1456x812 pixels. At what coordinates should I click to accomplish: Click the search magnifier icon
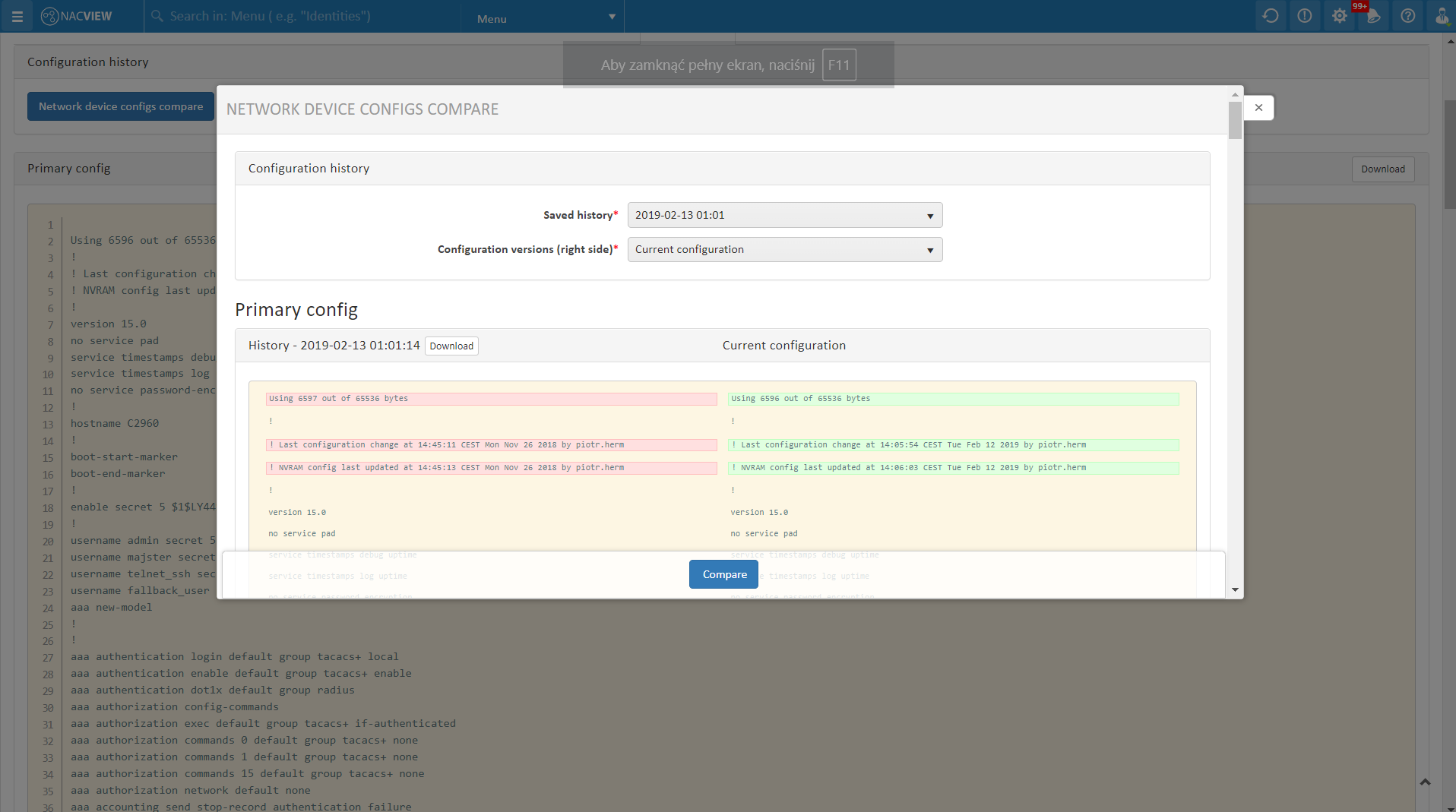click(157, 15)
